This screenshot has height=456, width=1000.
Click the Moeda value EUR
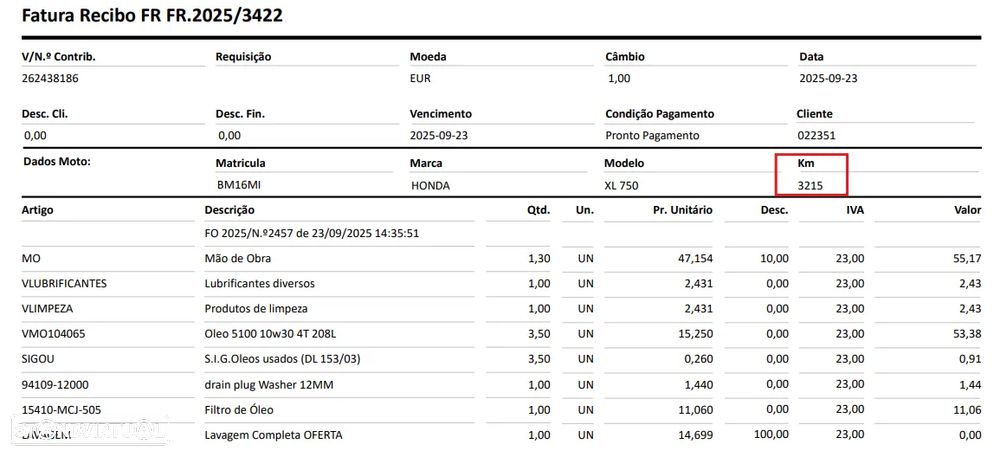coord(420,77)
